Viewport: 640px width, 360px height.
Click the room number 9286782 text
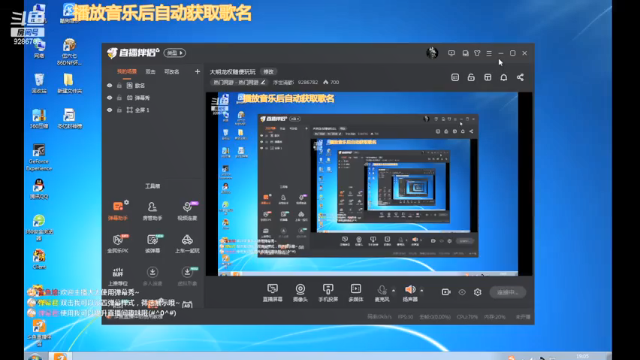pyautogui.click(x=308, y=82)
